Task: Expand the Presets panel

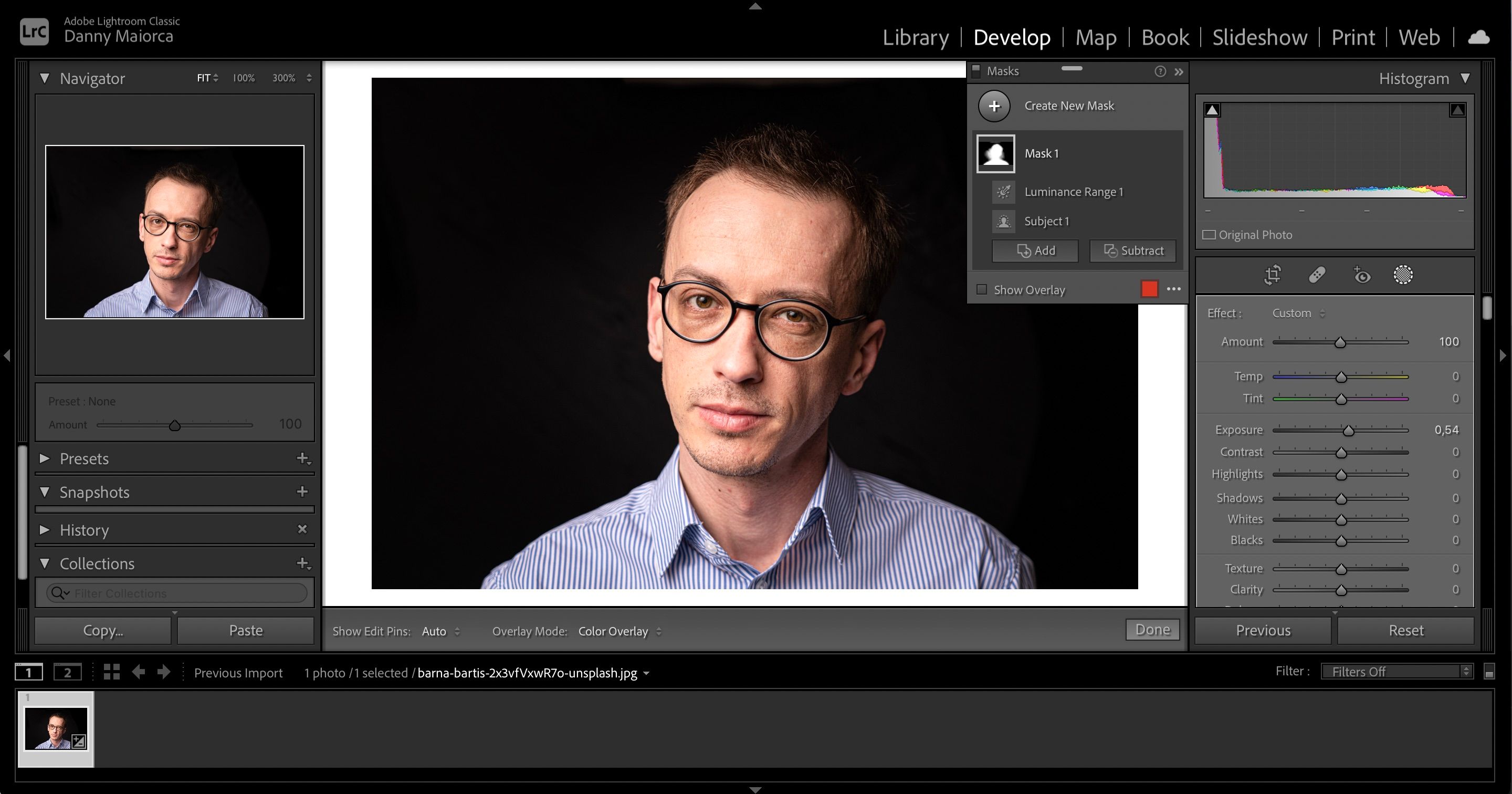Action: (46, 458)
